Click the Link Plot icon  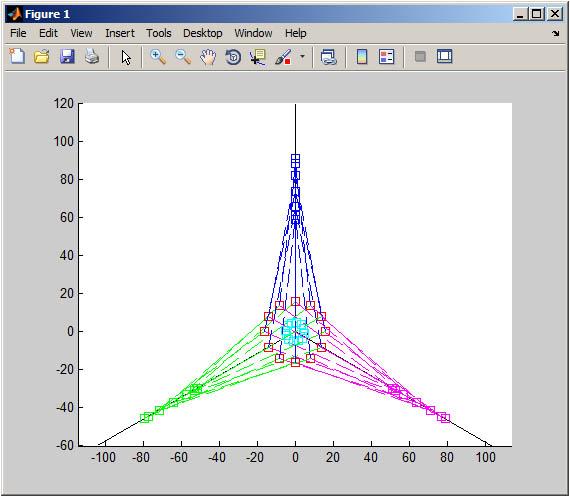point(329,57)
